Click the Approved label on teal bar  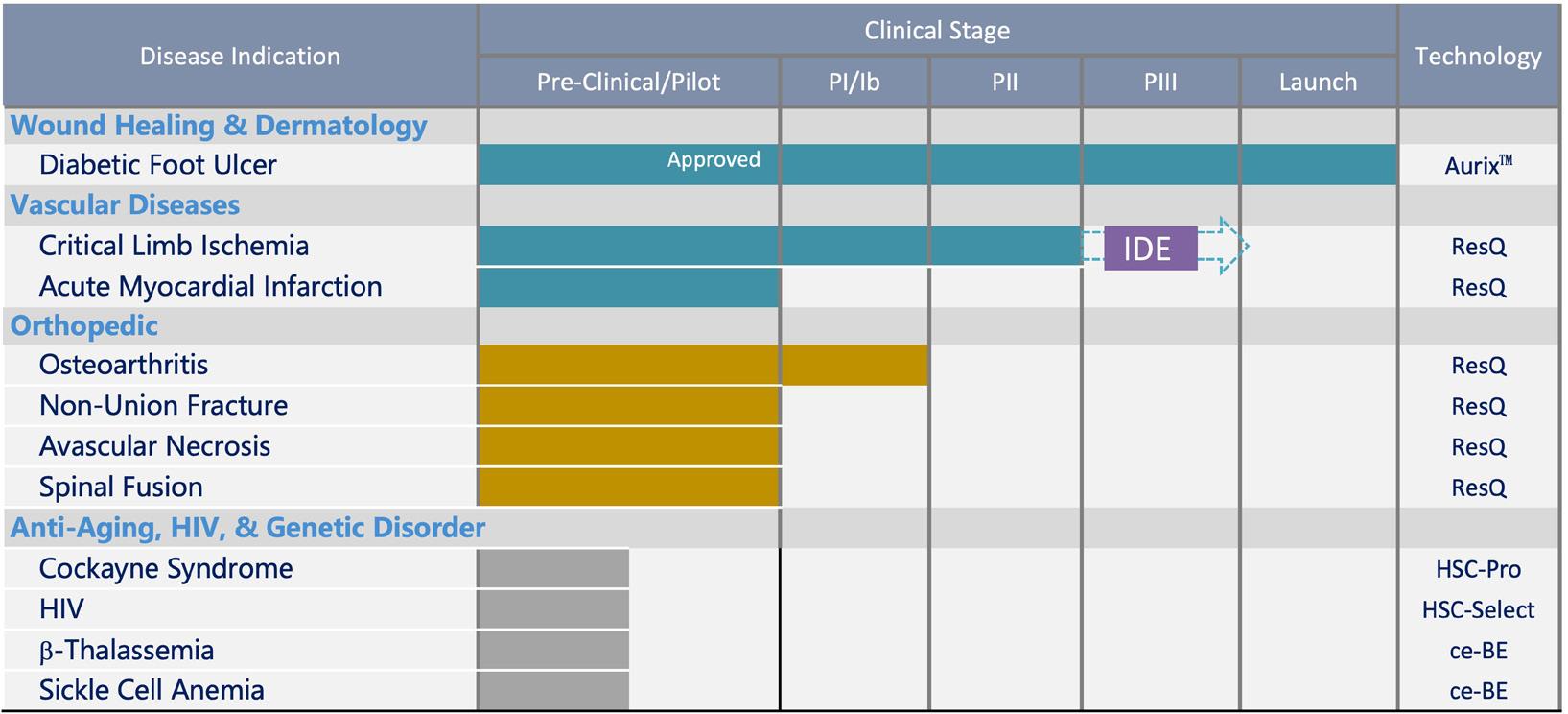click(714, 160)
